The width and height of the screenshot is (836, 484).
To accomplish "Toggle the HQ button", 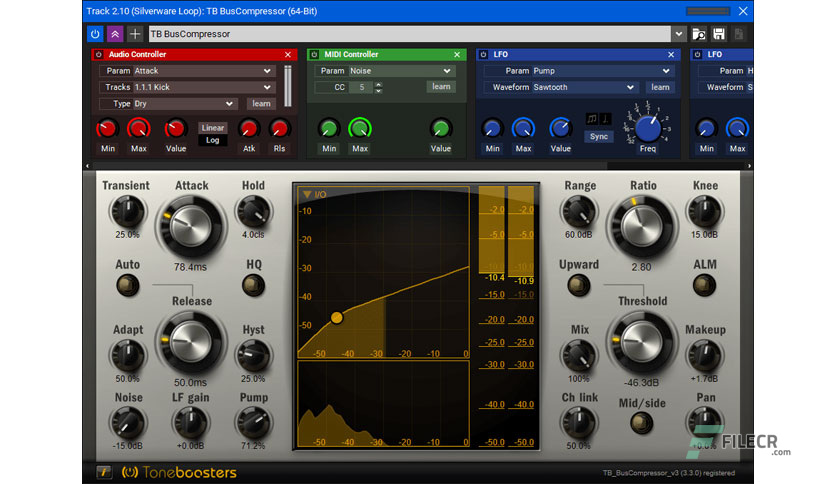I will [253, 286].
